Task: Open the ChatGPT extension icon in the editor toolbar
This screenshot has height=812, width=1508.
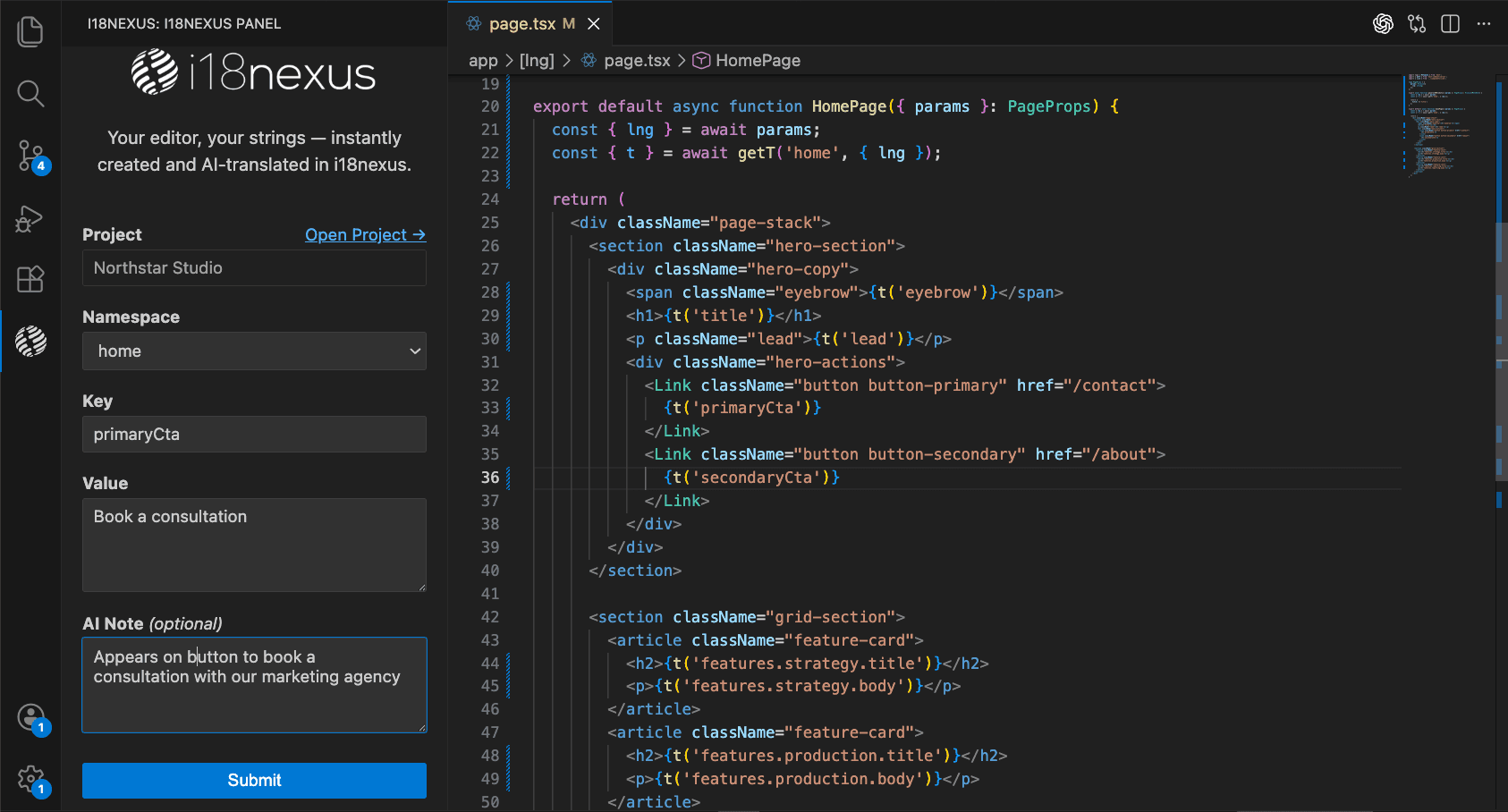Action: point(1383,24)
